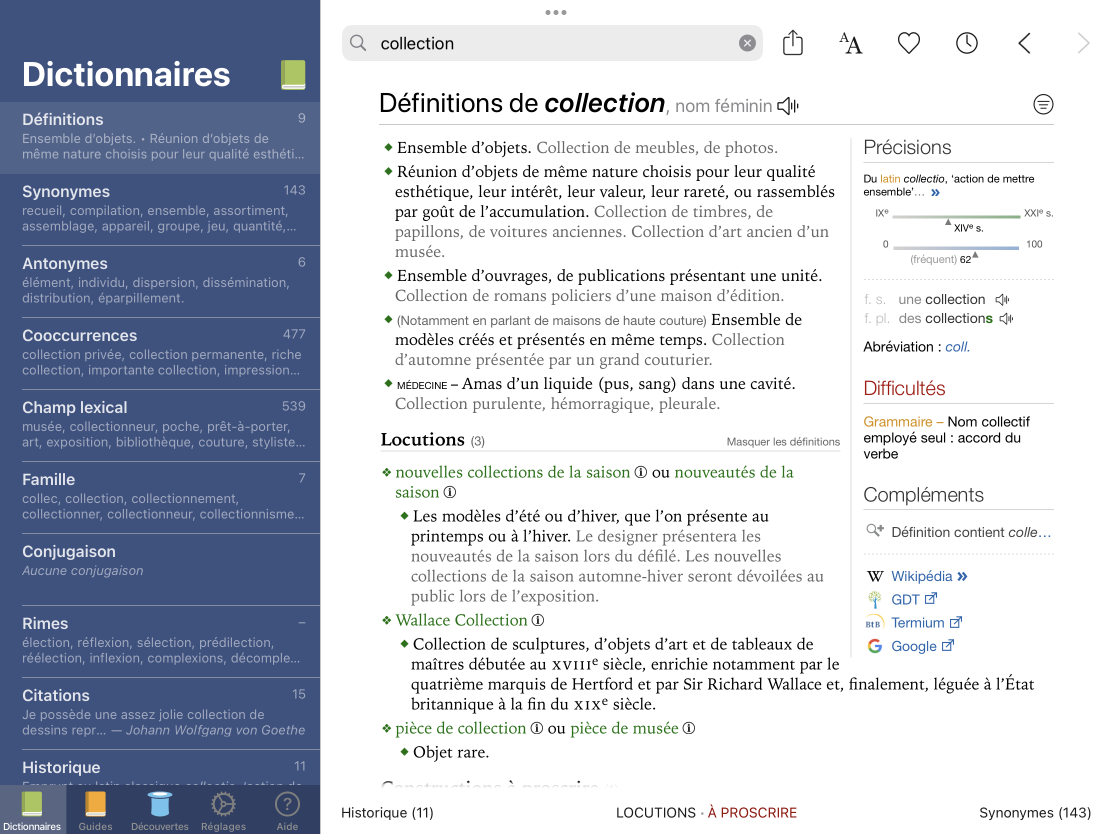Click the word history timeline bar

pyautogui.click(x=955, y=216)
